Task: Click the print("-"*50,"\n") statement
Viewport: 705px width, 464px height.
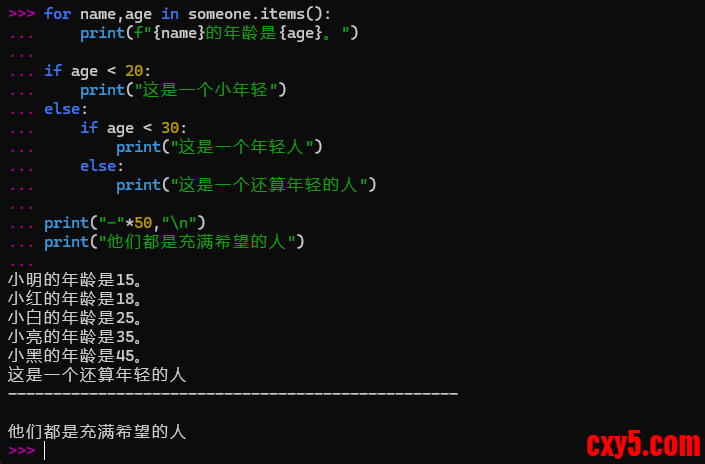Action: coord(124,223)
